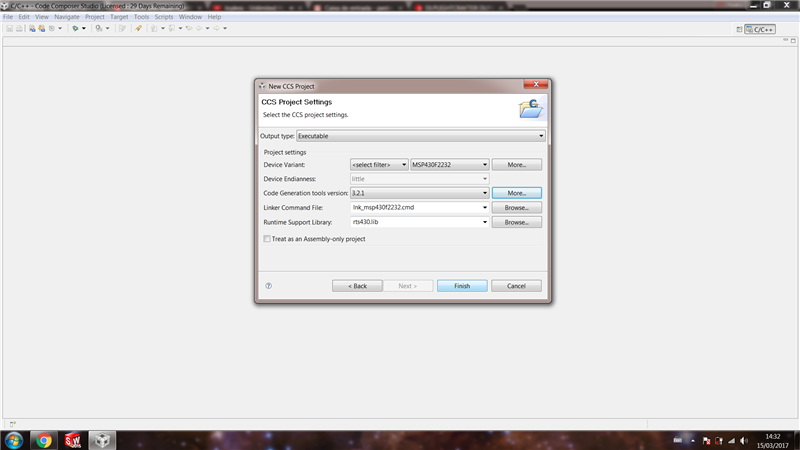Toggle Treat as an Assembly-only project checkbox
The image size is (800, 450).
tap(267, 239)
